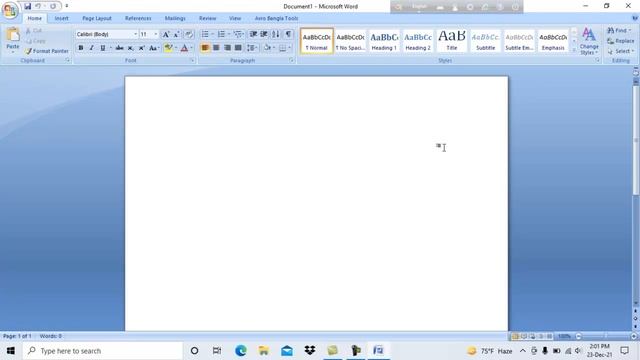This screenshot has width=640, height=360.
Task: Open Microsoft Edge from taskbar
Action: click(x=240, y=351)
